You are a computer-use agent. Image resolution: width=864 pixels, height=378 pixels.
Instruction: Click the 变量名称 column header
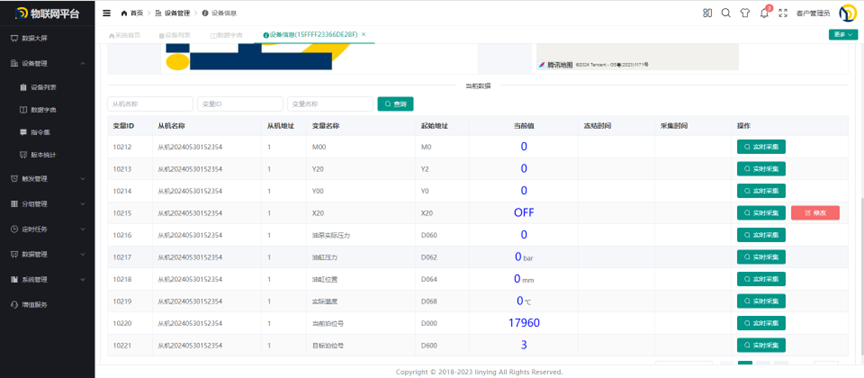(x=325, y=126)
